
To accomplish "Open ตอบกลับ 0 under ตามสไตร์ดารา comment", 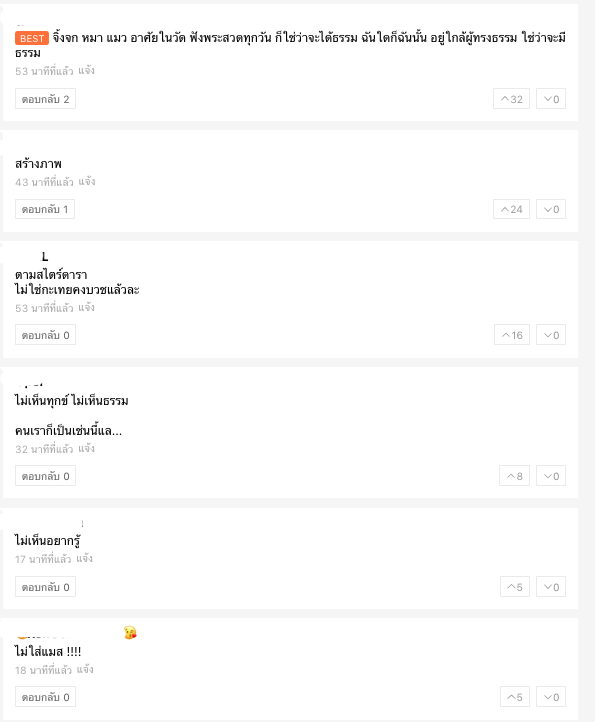I will pos(45,335).
